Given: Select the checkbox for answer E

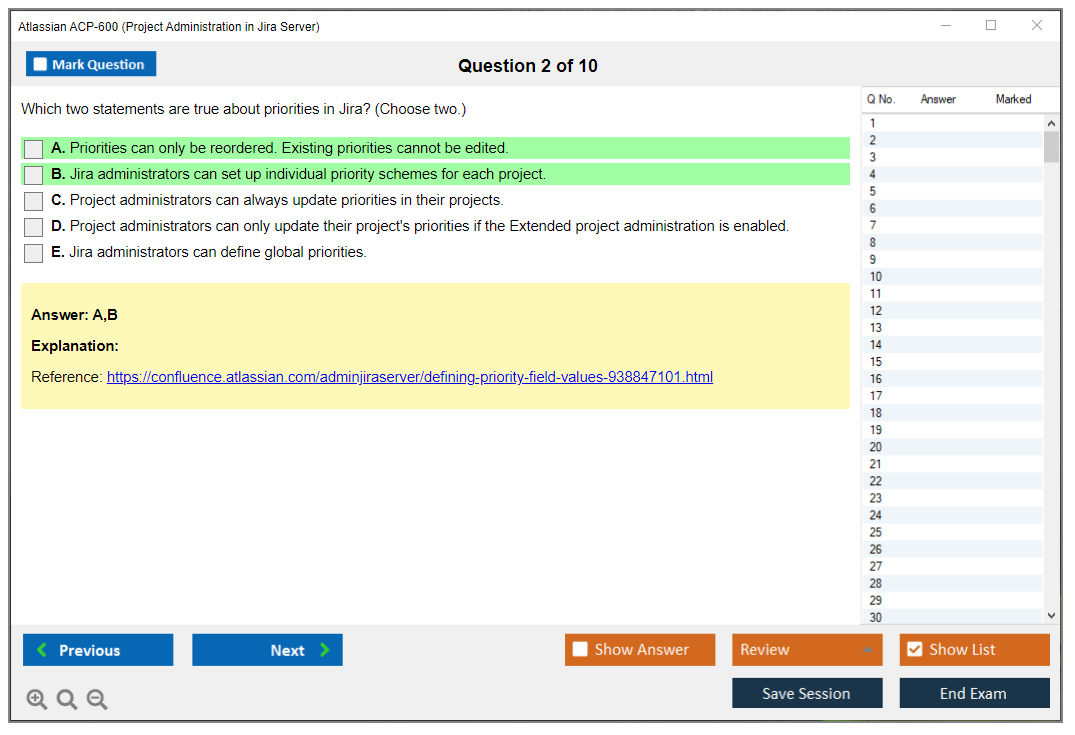Looking at the screenshot, I should 34,253.
